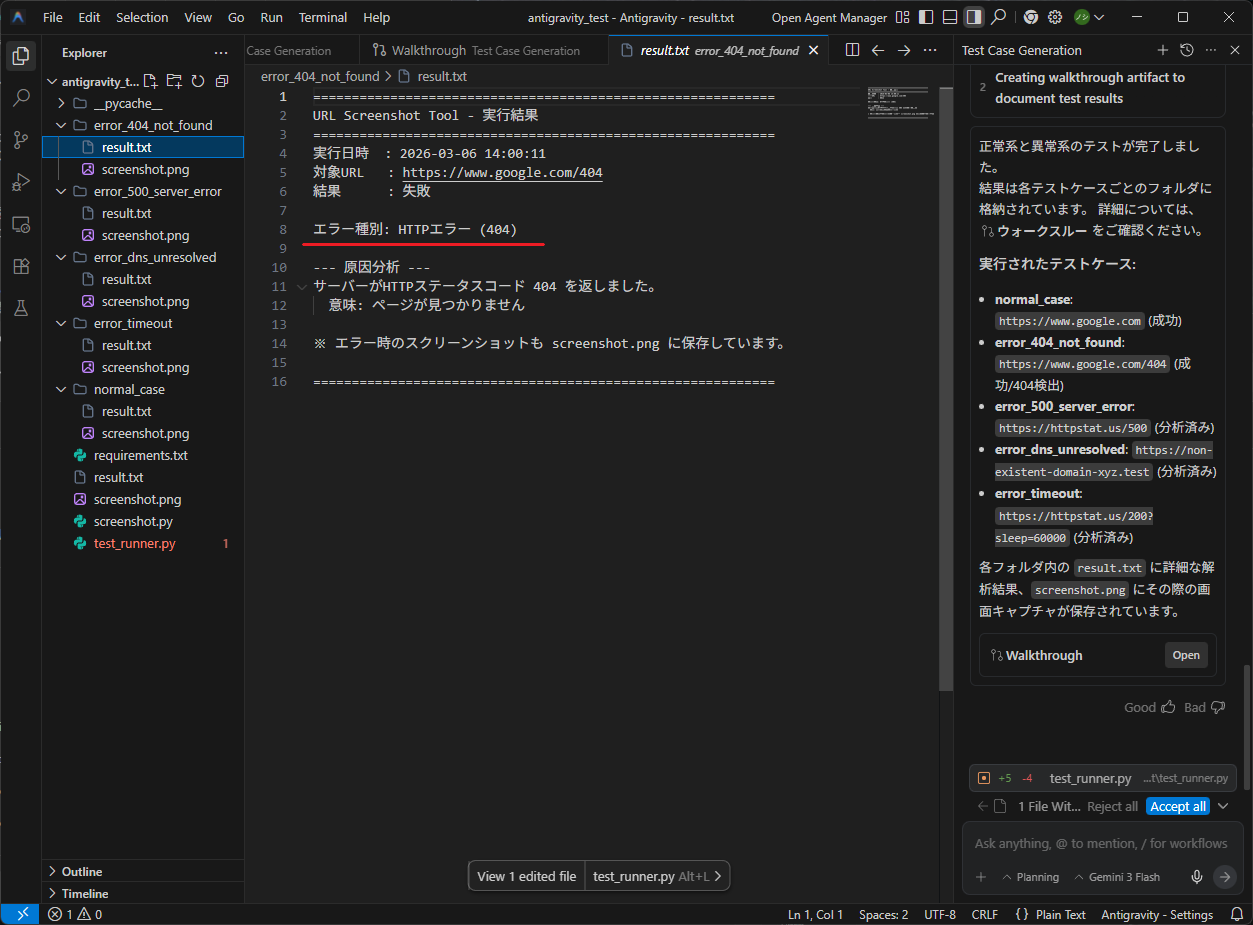Refresh the Explorer file tree

(198, 81)
